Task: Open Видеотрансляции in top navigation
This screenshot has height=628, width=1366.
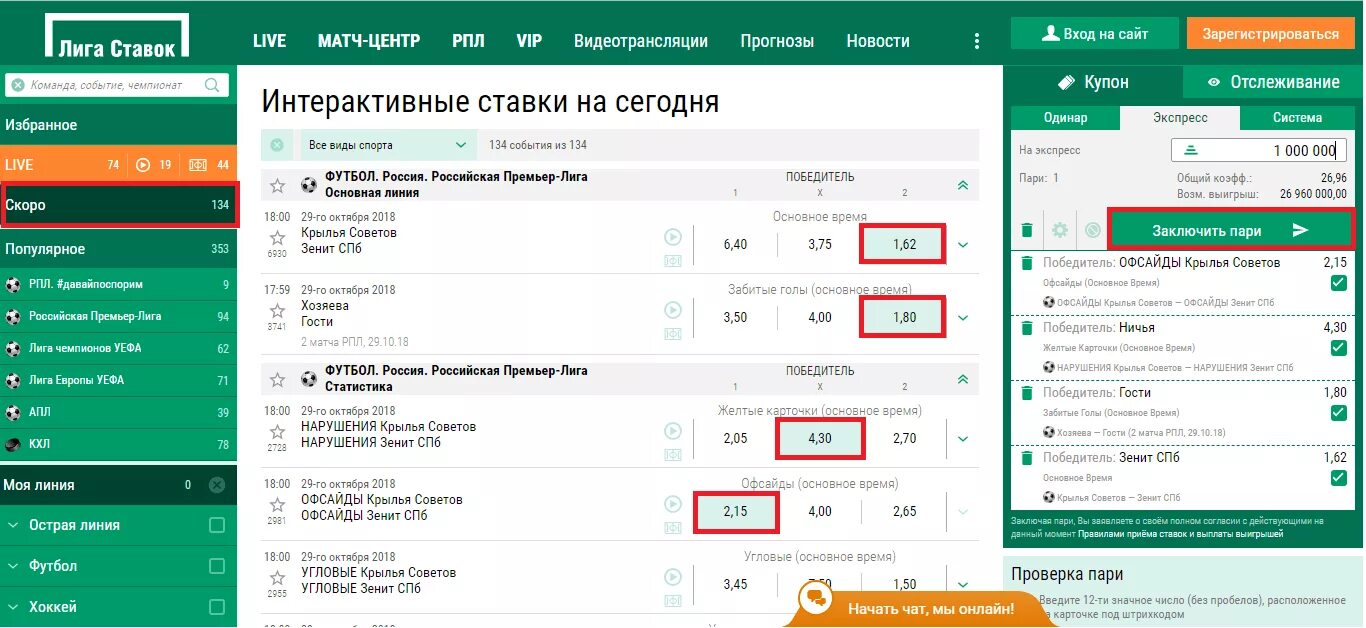Action: click(x=641, y=41)
